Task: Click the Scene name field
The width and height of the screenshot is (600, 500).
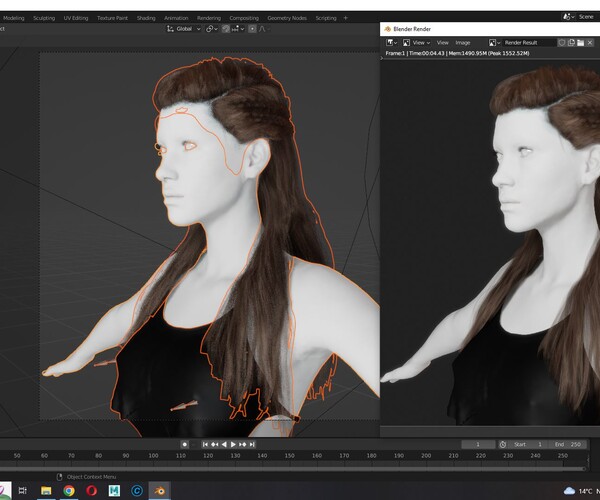Action: coord(587,16)
